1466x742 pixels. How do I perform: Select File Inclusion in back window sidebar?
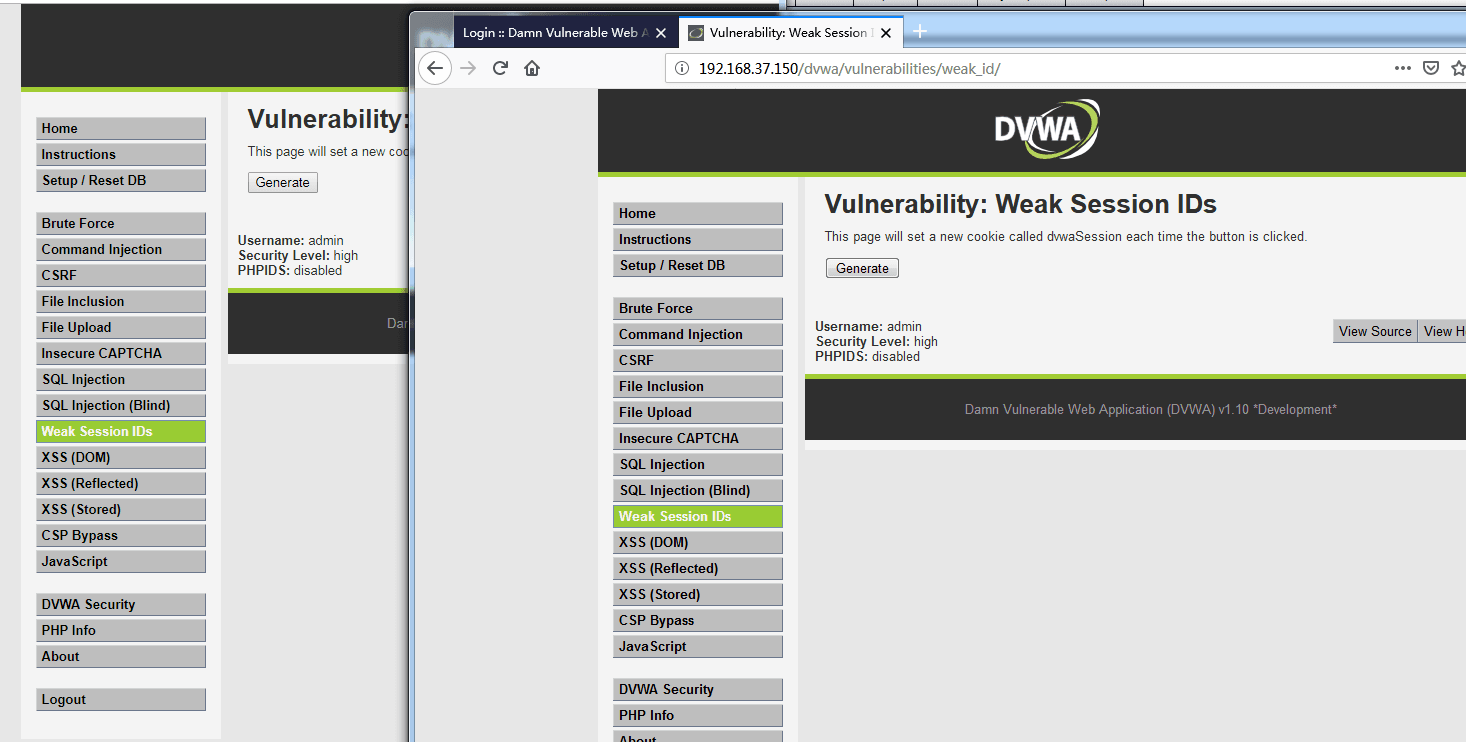coord(121,301)
